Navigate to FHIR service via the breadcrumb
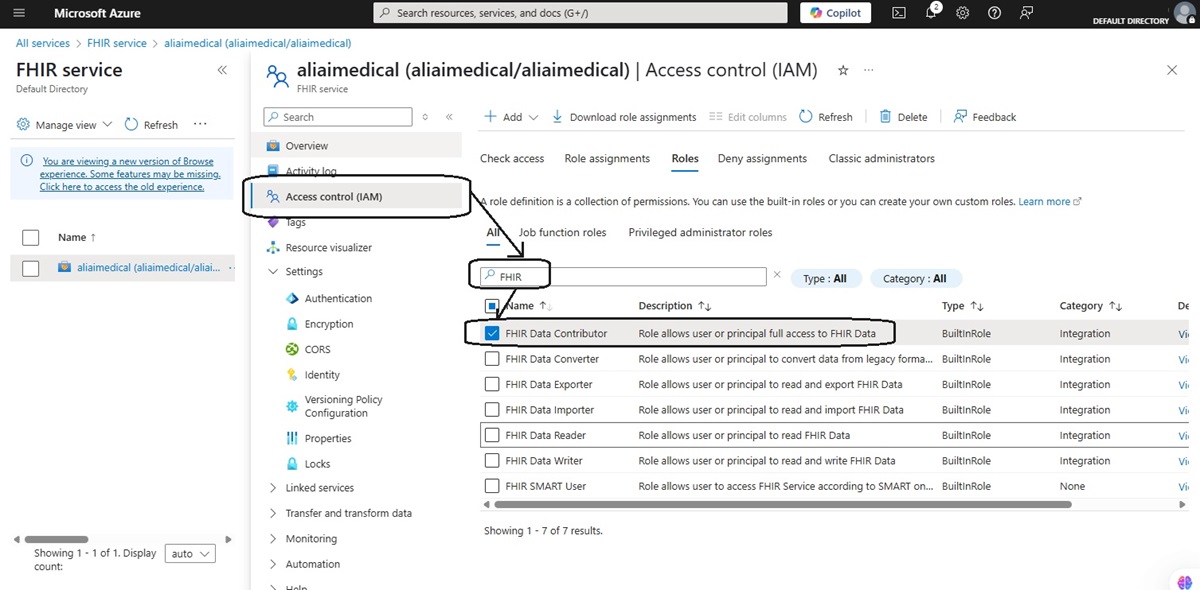 [x=115, y=43]
